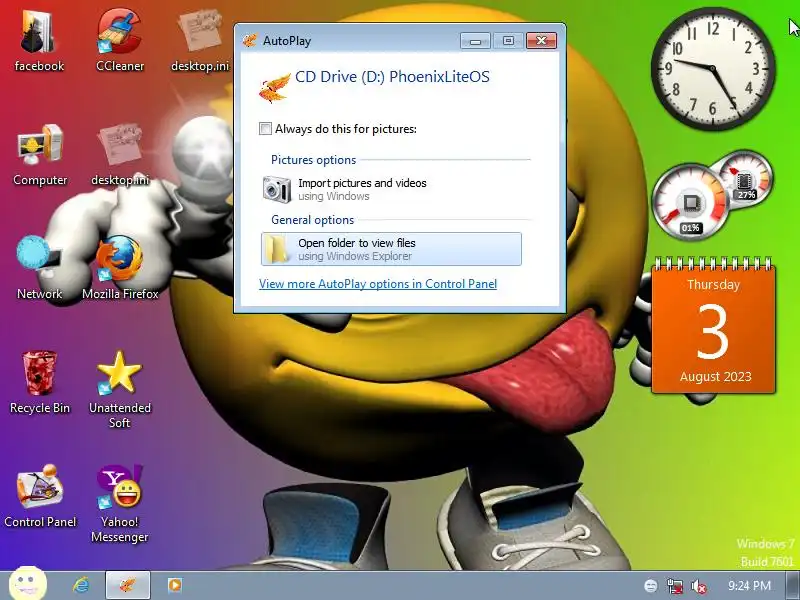Select the AutoPlay taskbar button
The width and height of the screenshot is (800, 600).
click(128, 585)
